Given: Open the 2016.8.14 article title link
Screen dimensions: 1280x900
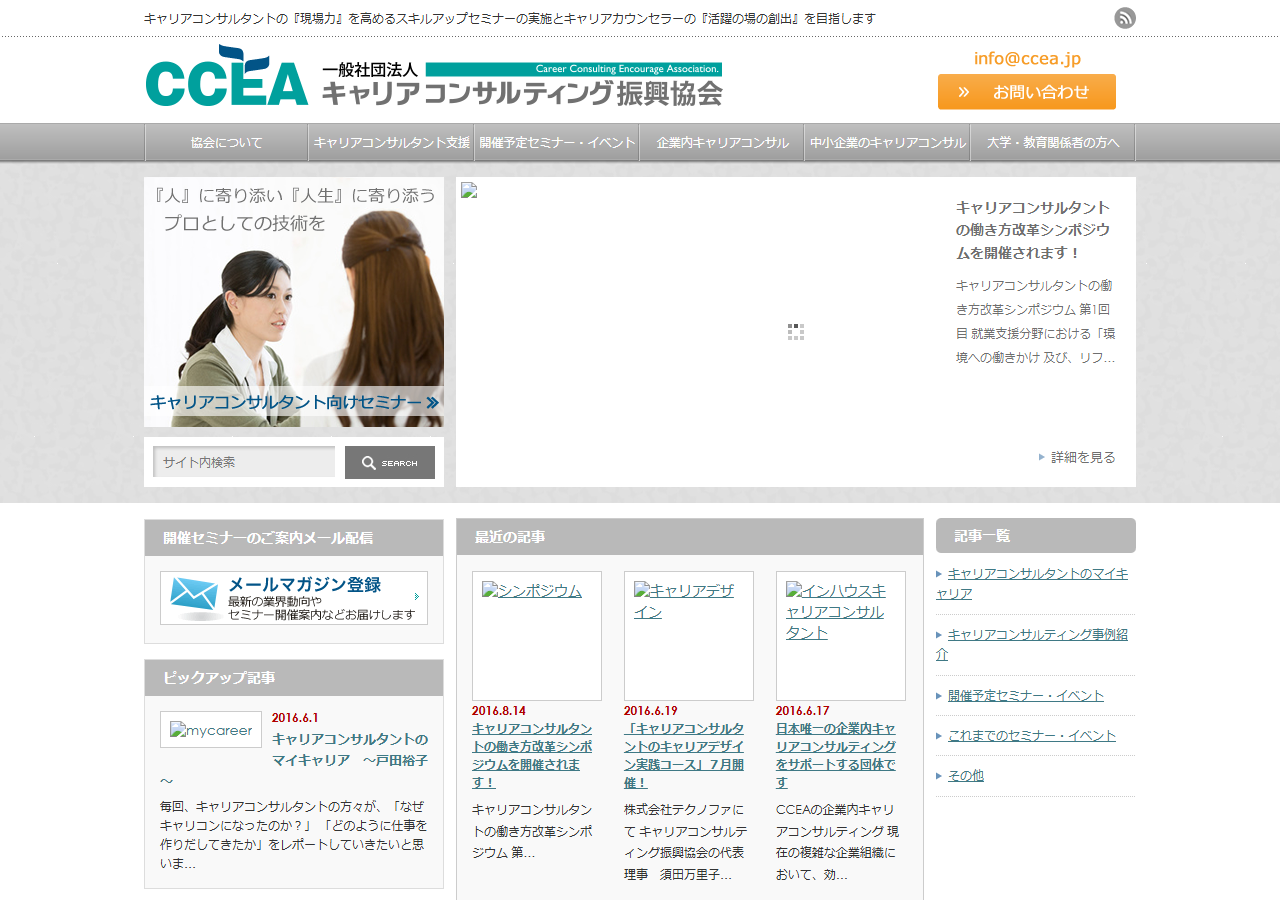Looking at the screenshot, I should click(x=533, y=755).
